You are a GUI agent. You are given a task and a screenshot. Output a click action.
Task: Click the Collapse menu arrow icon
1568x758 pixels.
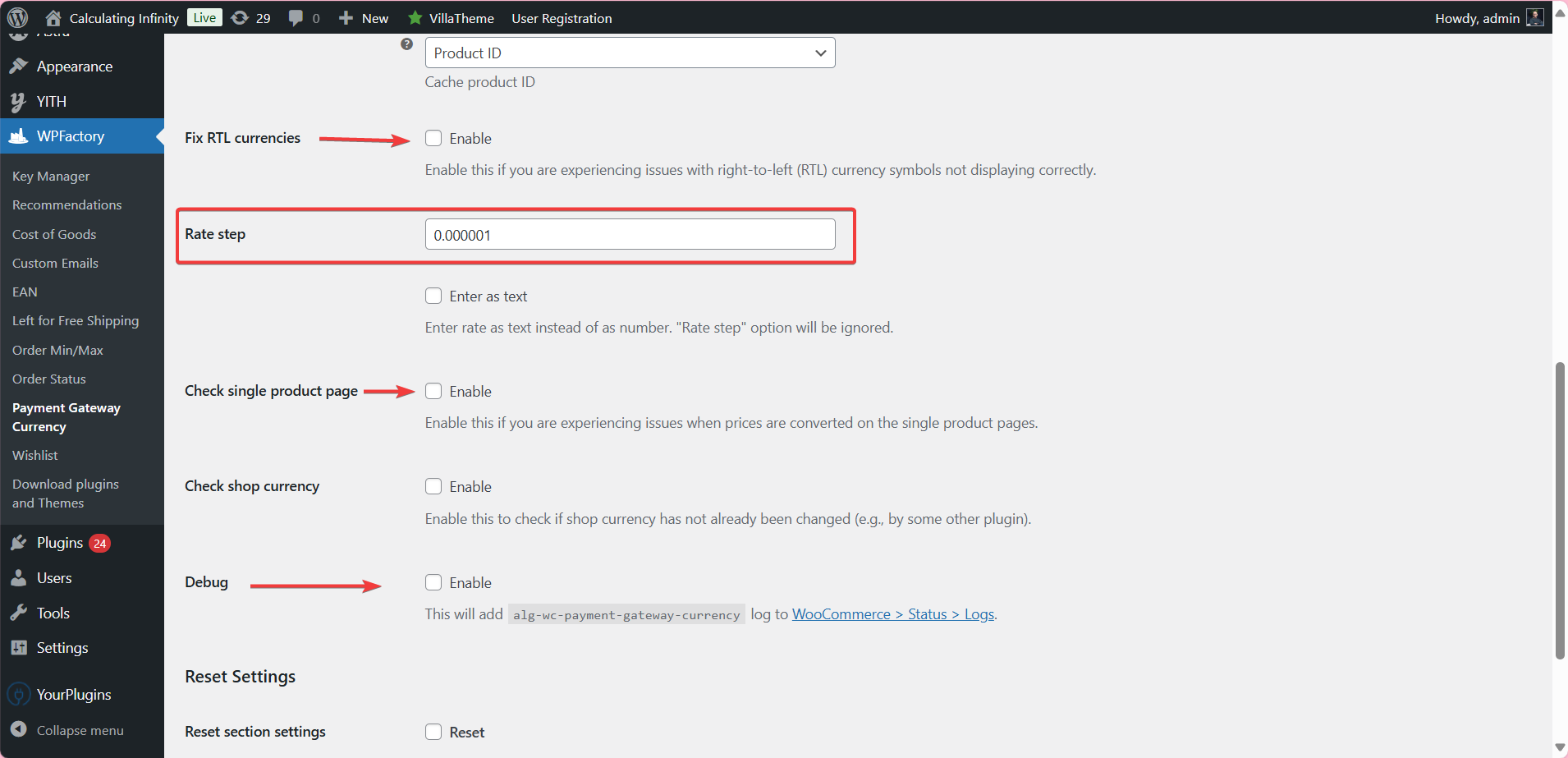[x=19, y=729]
